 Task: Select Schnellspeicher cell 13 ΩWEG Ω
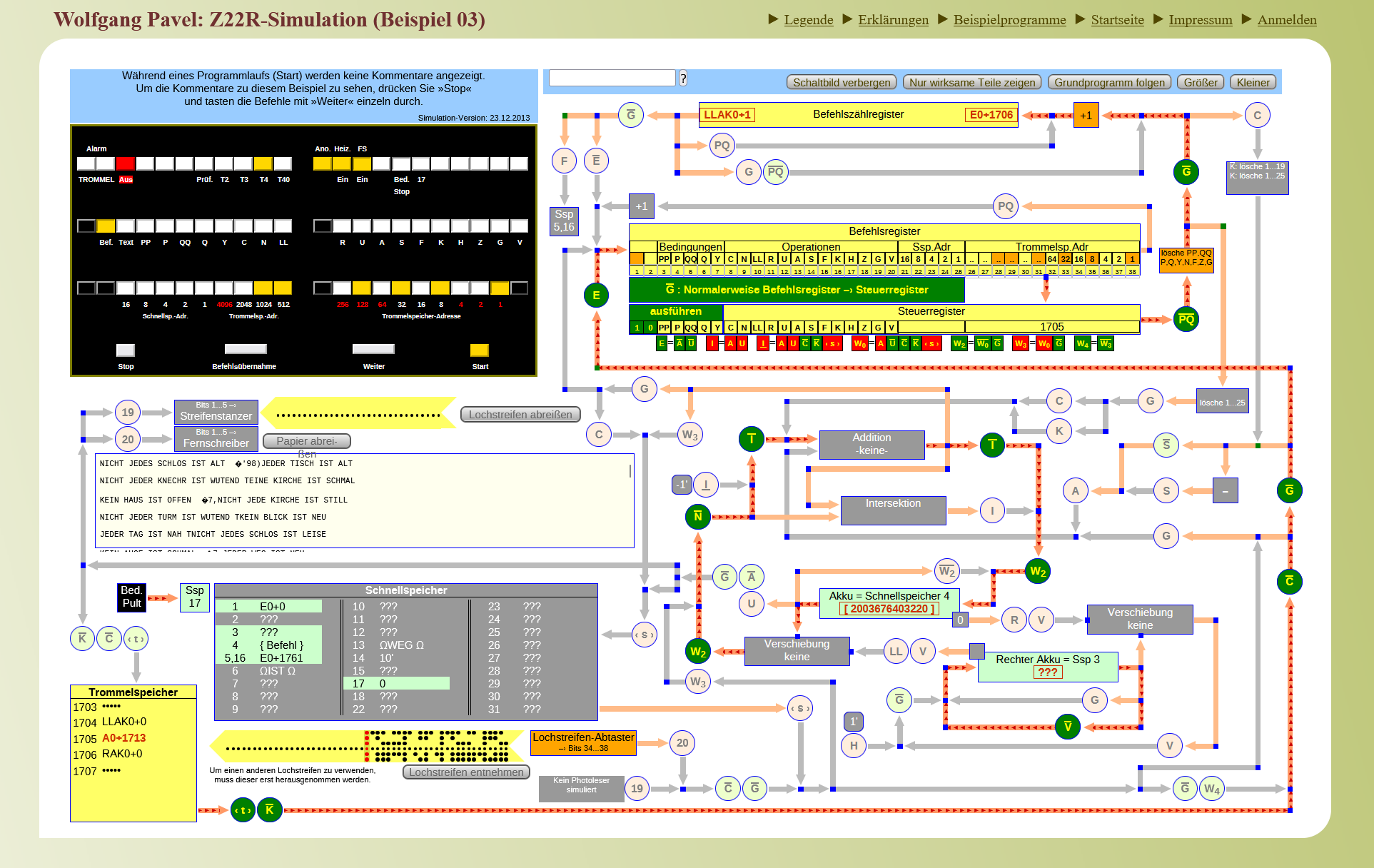[396, 645]
